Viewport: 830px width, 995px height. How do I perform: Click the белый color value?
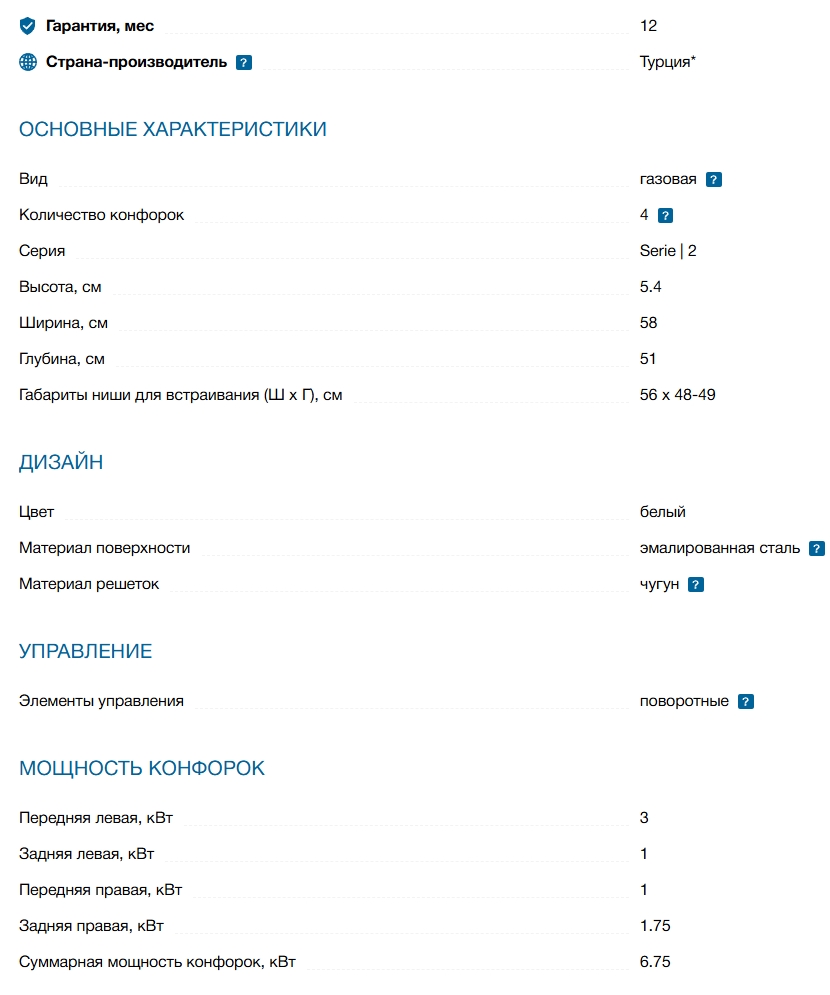click(x=663, y=512)
